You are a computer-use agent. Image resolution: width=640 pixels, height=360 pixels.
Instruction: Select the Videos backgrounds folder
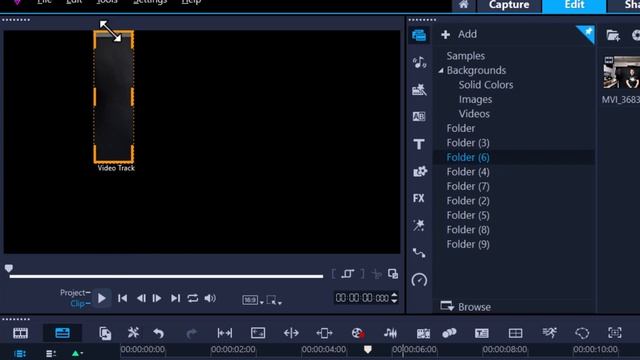click(474, 114)
